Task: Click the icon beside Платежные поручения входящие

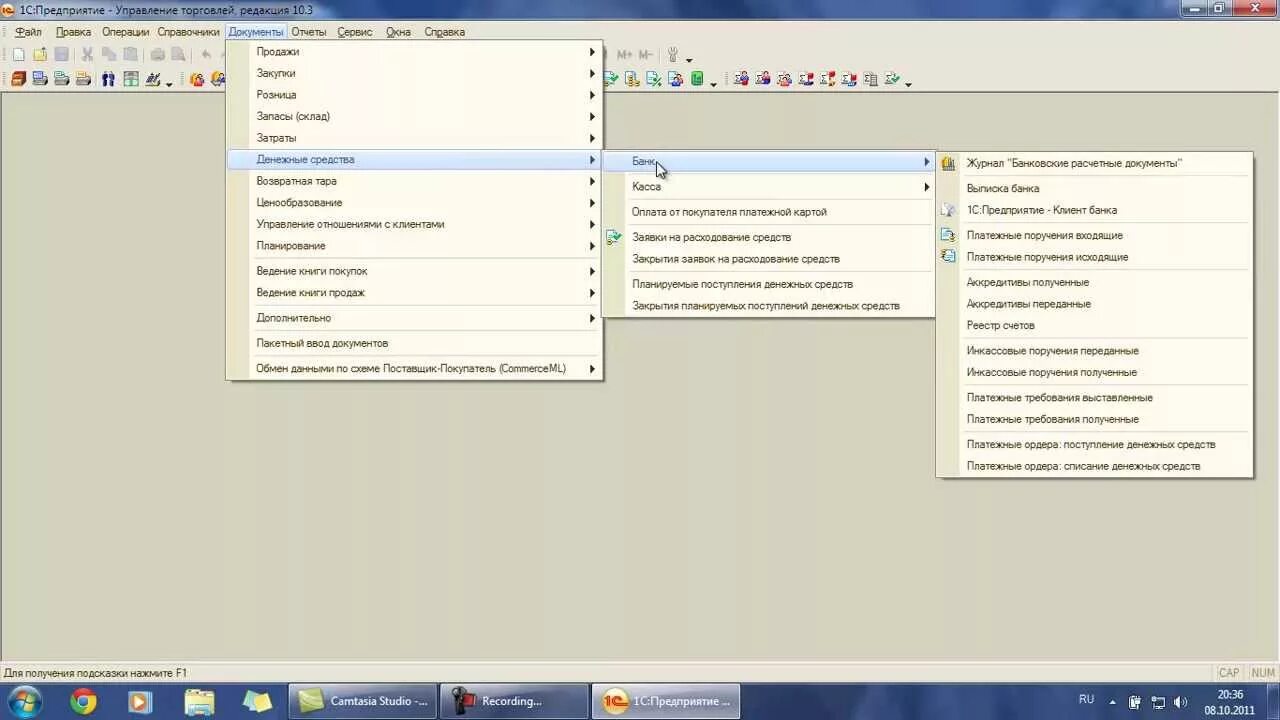Action: [948, 235]
